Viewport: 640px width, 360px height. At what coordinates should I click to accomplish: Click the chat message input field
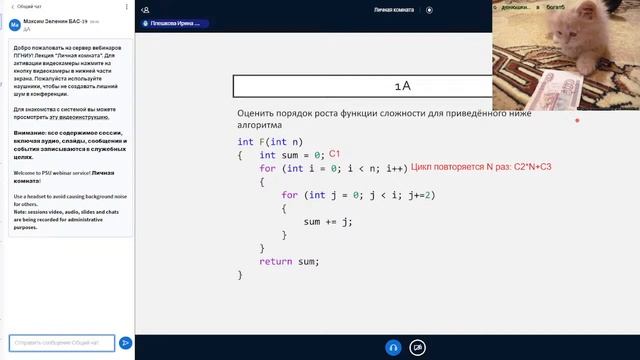62,343
